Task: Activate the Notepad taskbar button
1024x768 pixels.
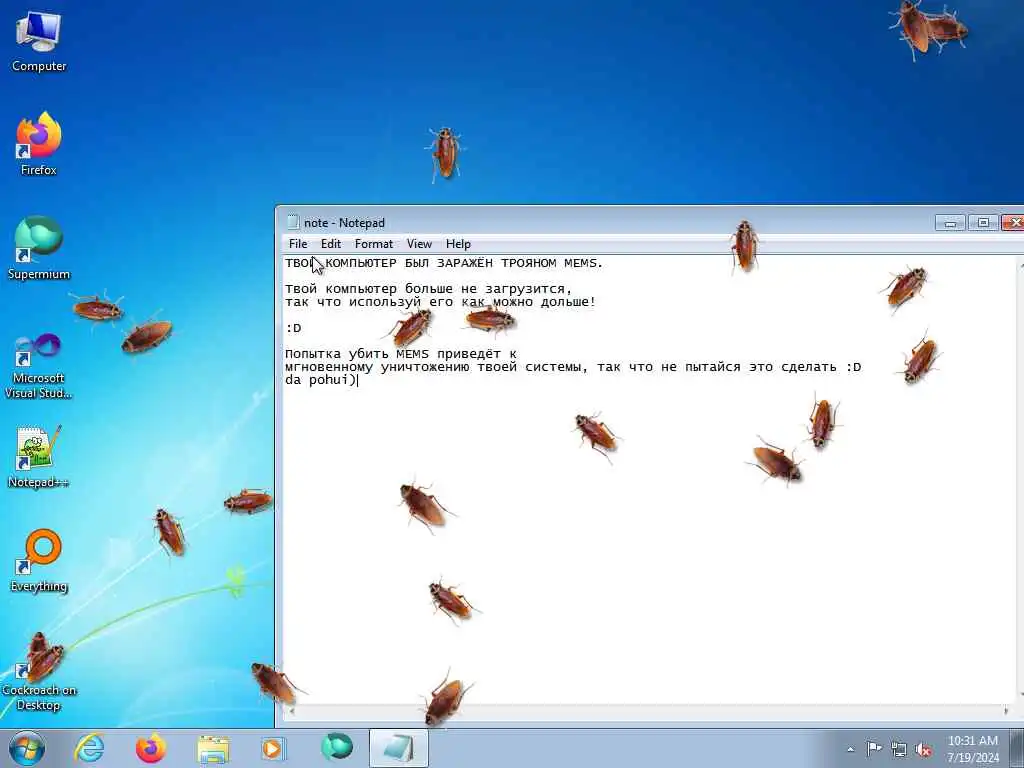Action: 399,748
